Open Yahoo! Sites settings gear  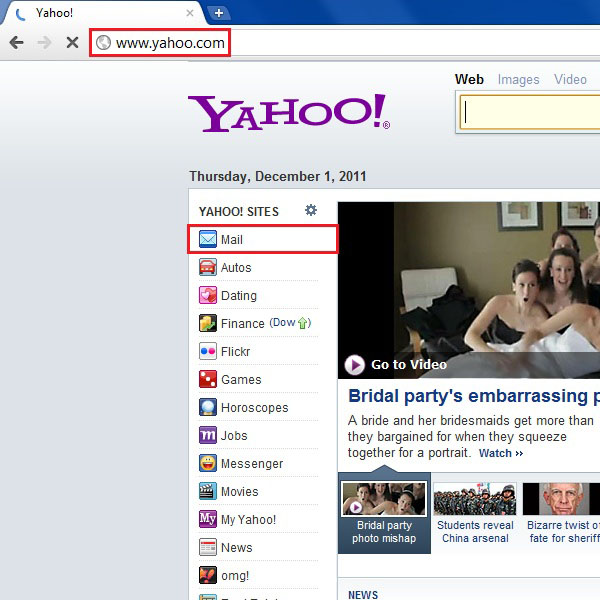(x=311, y=210)
